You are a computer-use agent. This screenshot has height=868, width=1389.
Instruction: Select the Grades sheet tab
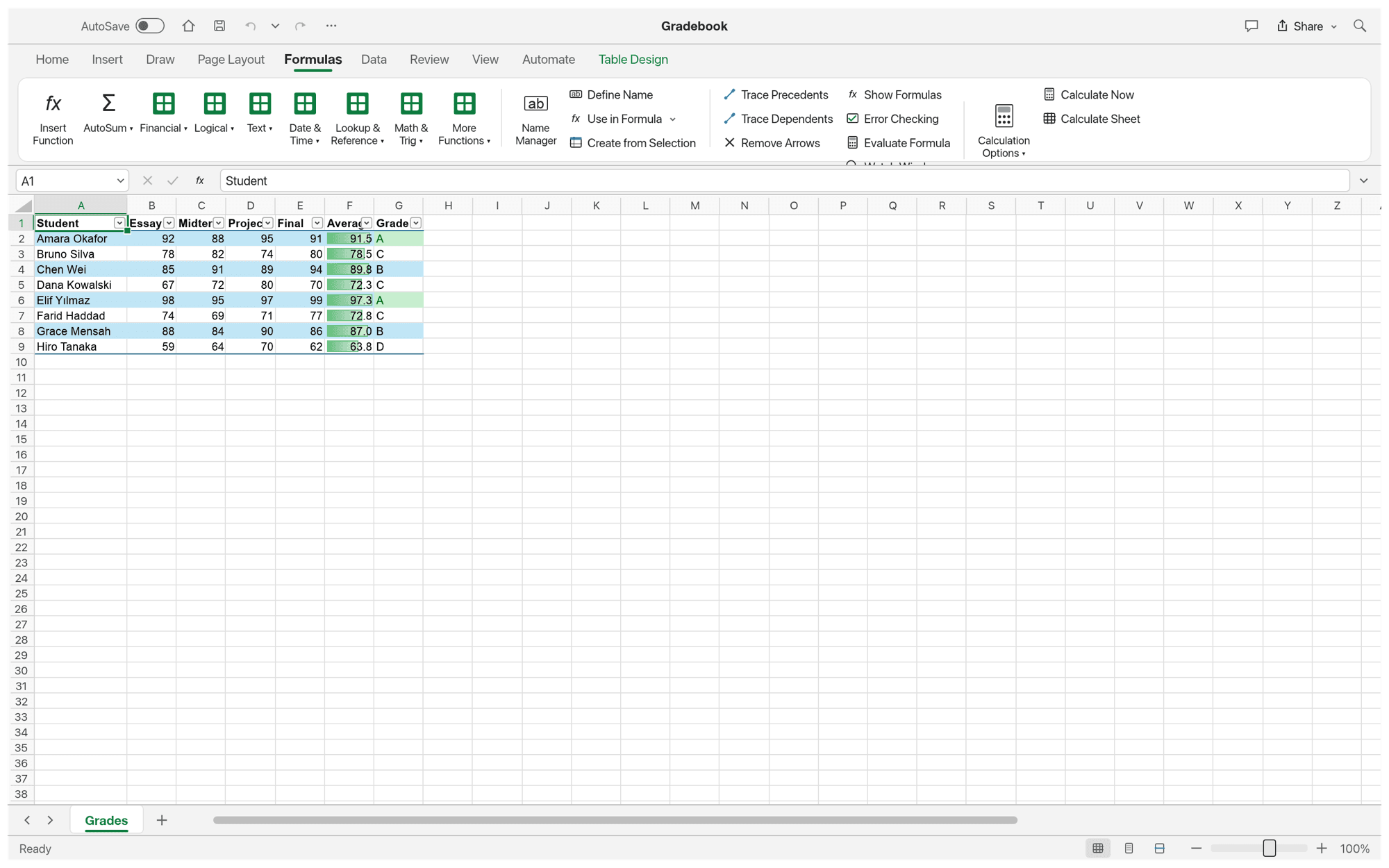106,820
